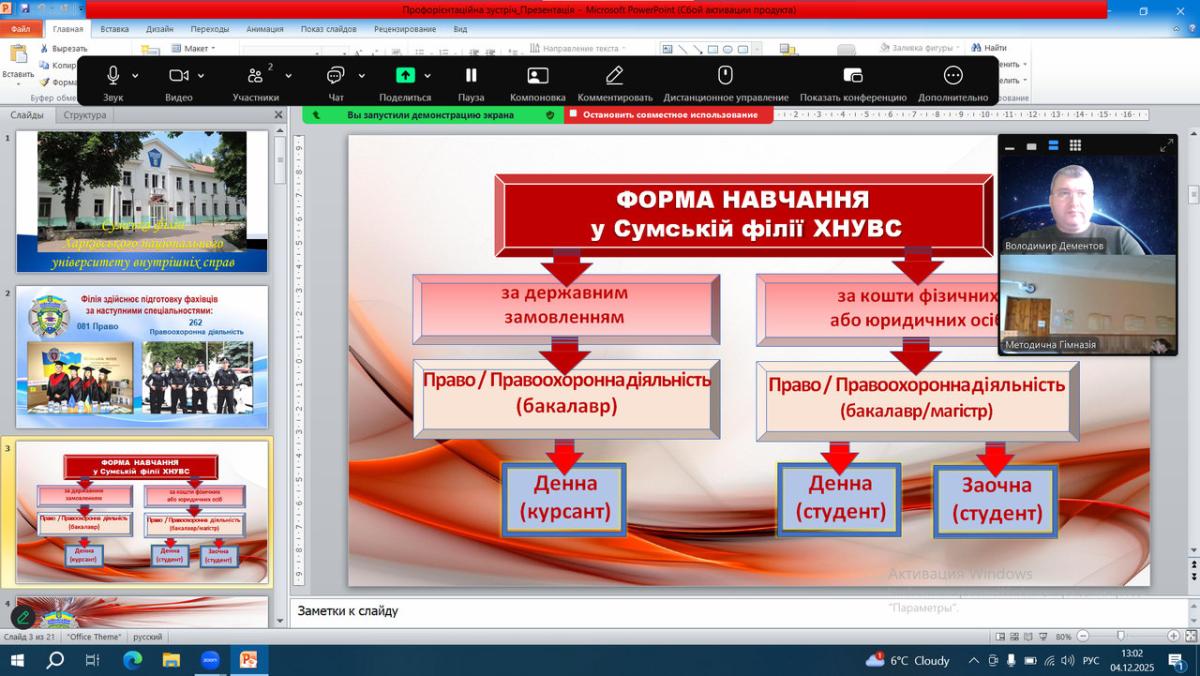Image resolution: width=1200 pixels, height=676 pixels.
Task: Expand audio options arrow next to Звук
Action: pyautogui.click(x=135, y=76)
